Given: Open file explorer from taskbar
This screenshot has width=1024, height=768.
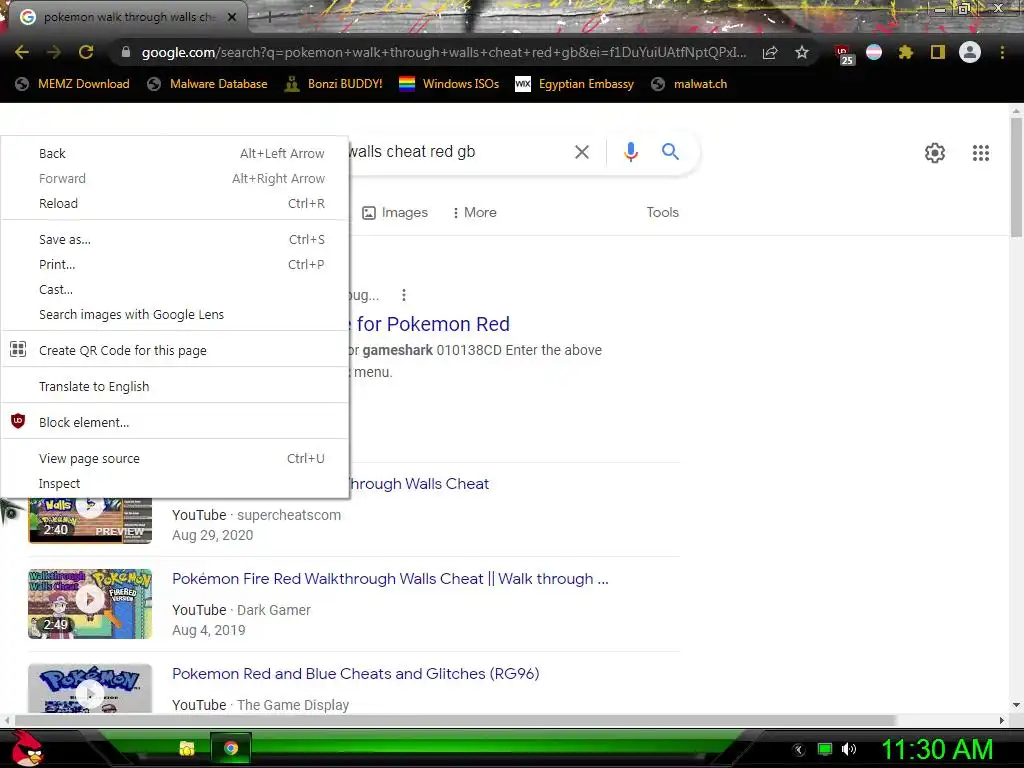Looking at the screenshot, I should pyautogui.click(x=187, y=748).
